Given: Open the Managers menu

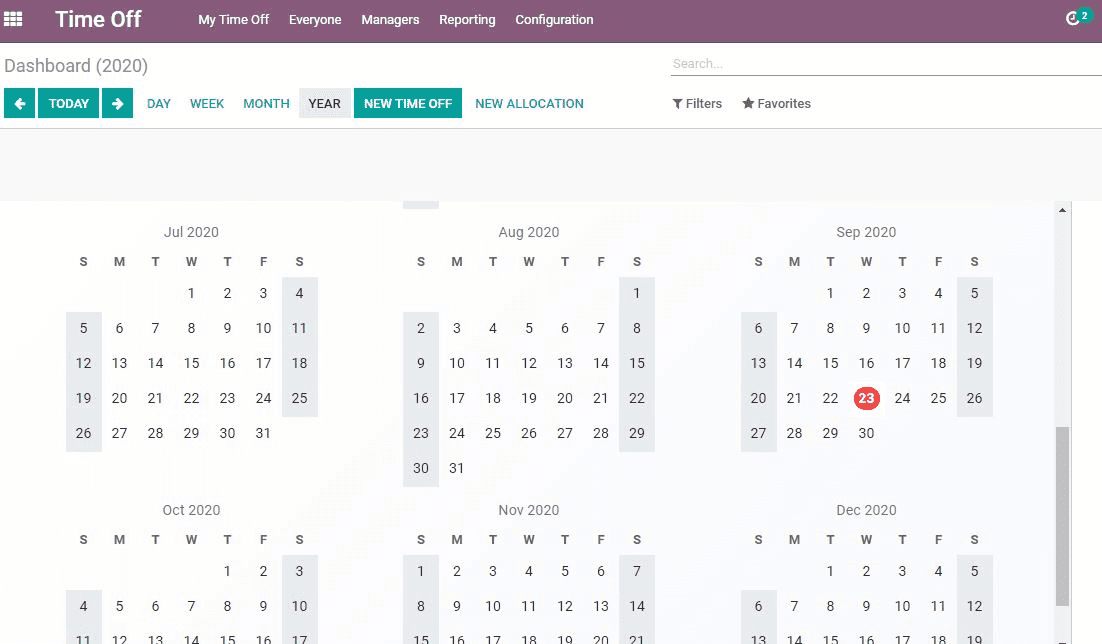Looking at the screenshot, I should tap(390, 20).
